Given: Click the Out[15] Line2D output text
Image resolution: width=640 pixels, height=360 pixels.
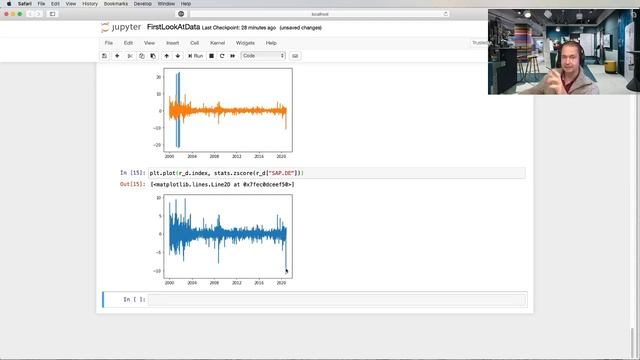Looking at the screenshot, I should tap(222, 184).
